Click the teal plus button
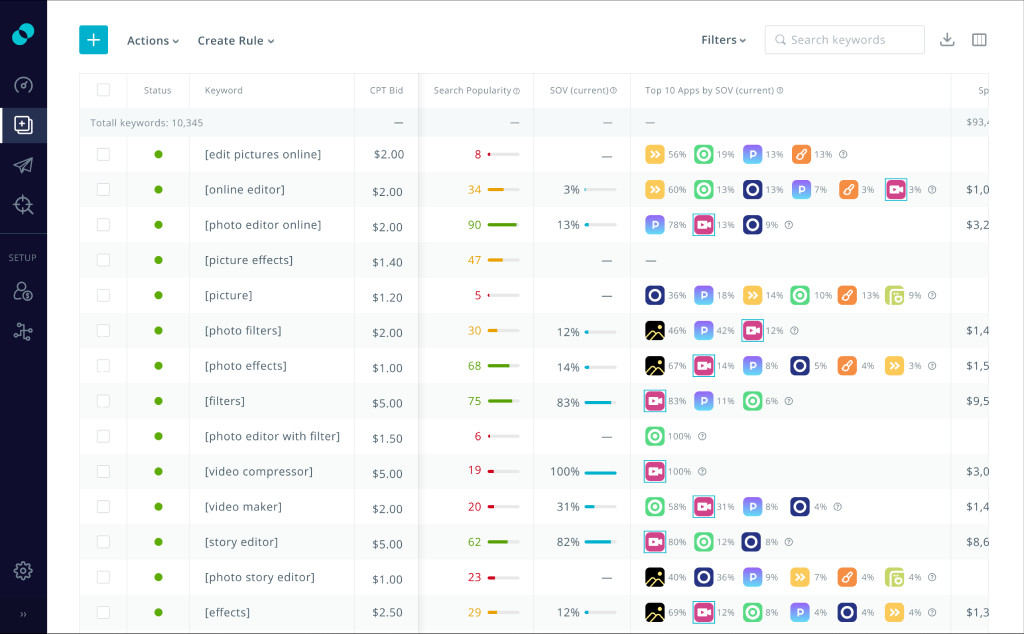 (93, 40)
